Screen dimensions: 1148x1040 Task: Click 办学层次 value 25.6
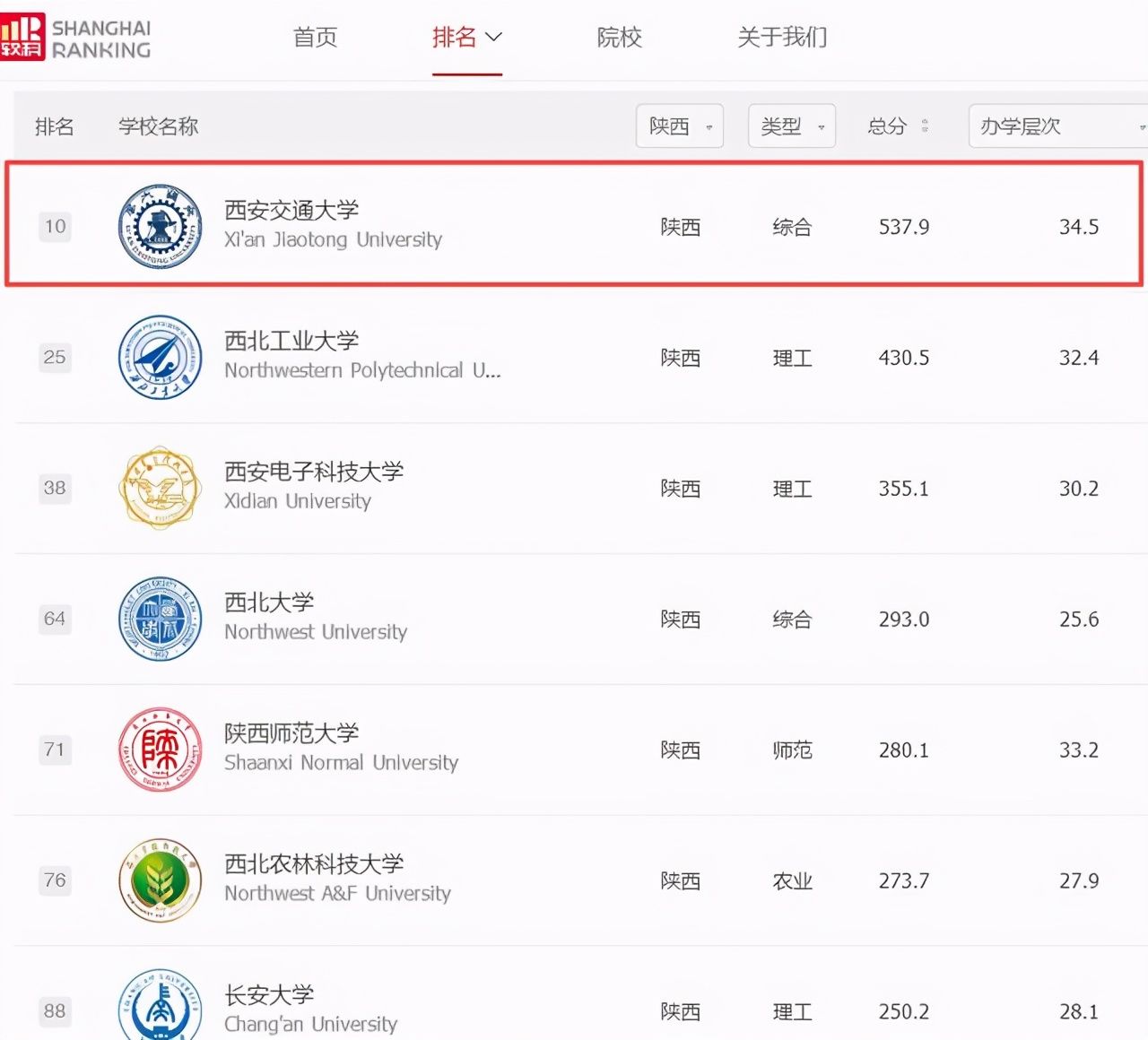1079,620
